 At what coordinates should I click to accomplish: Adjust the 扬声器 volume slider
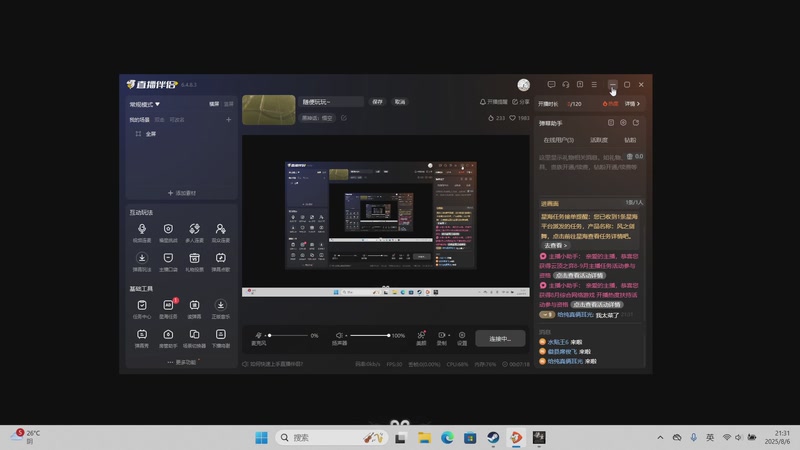coord(369,335)
